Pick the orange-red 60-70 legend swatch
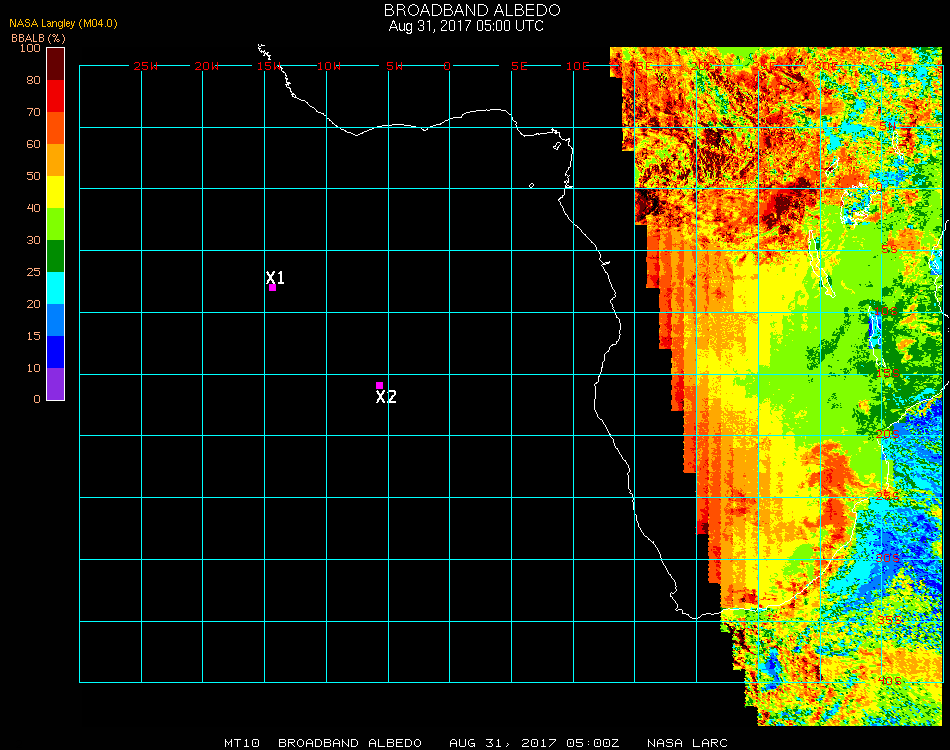 [56, 128]
